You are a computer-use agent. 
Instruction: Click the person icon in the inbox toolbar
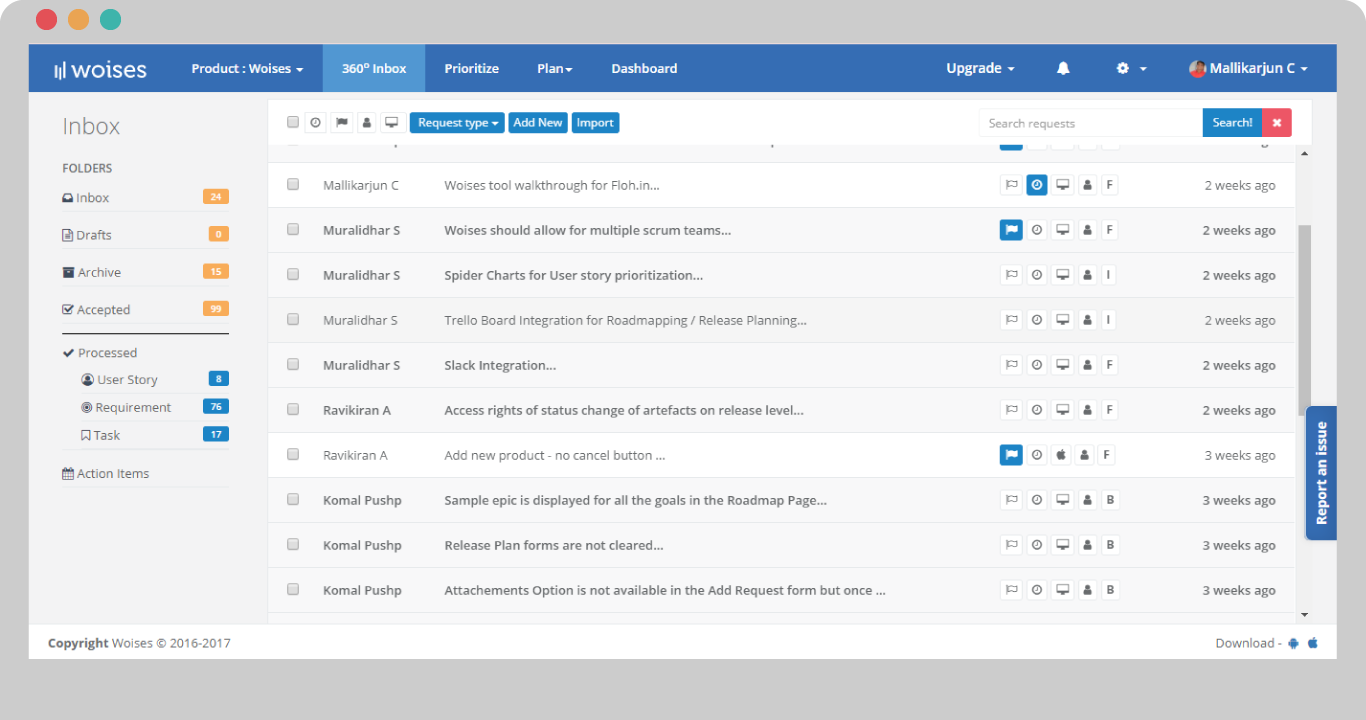(367, 122)
